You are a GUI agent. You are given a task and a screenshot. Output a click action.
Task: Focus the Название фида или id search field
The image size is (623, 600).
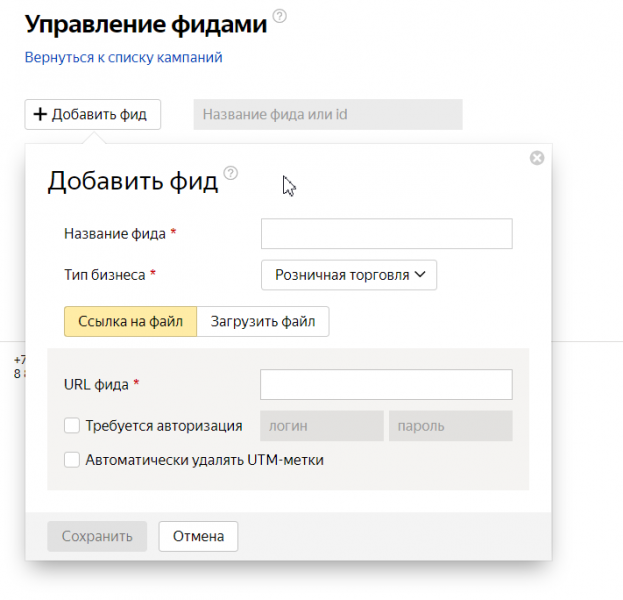(328, 114)
